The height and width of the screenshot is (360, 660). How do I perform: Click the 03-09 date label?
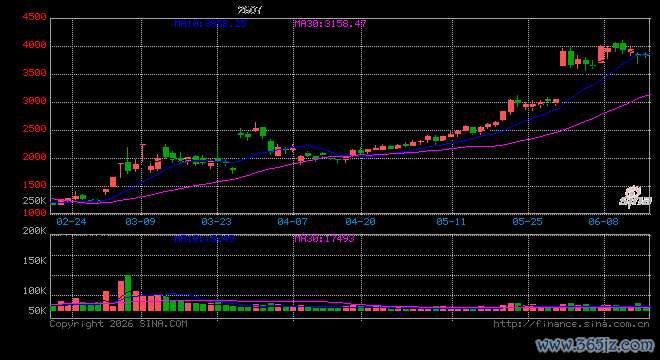(141, 221)
